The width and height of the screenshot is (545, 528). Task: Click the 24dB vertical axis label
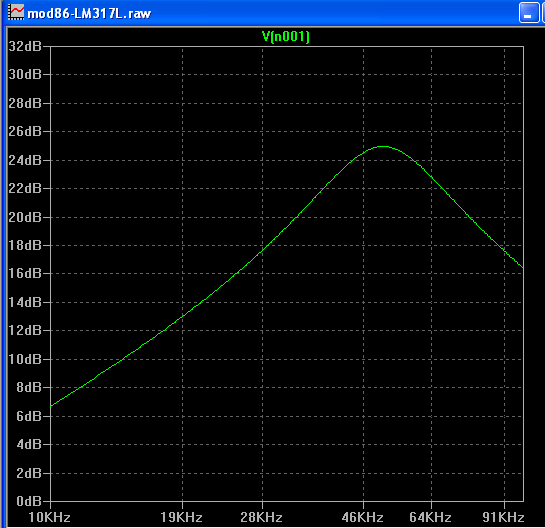coord(25,160)
